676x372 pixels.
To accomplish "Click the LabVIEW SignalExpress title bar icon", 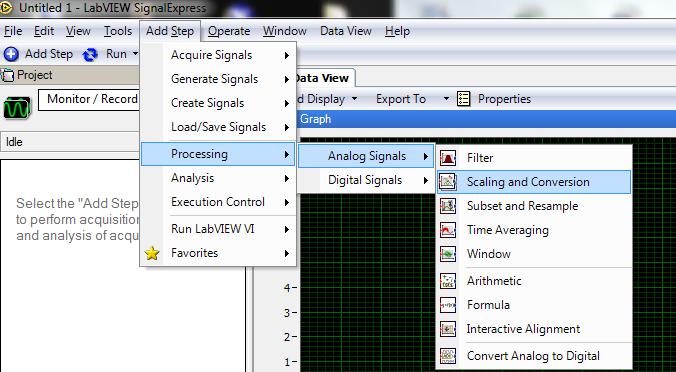I will coord(6,7).
